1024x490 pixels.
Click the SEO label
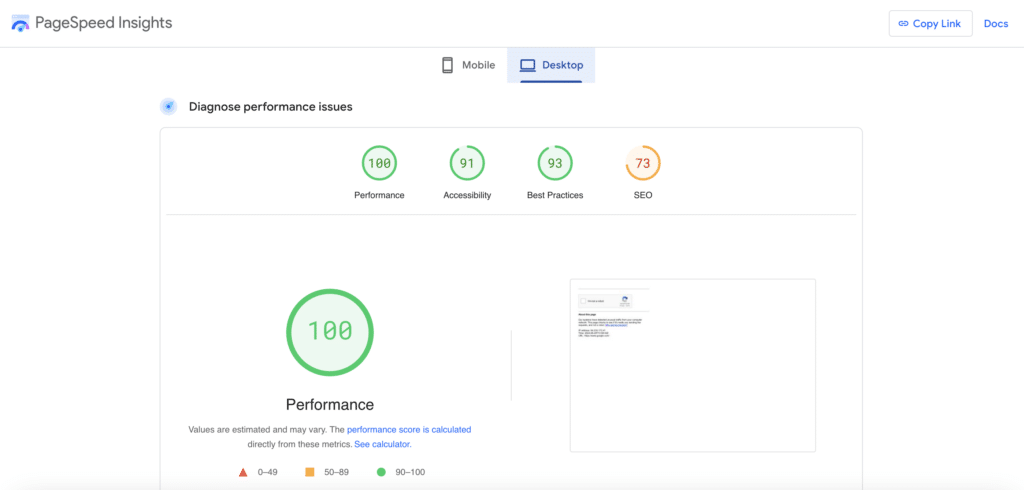[643, 195]
